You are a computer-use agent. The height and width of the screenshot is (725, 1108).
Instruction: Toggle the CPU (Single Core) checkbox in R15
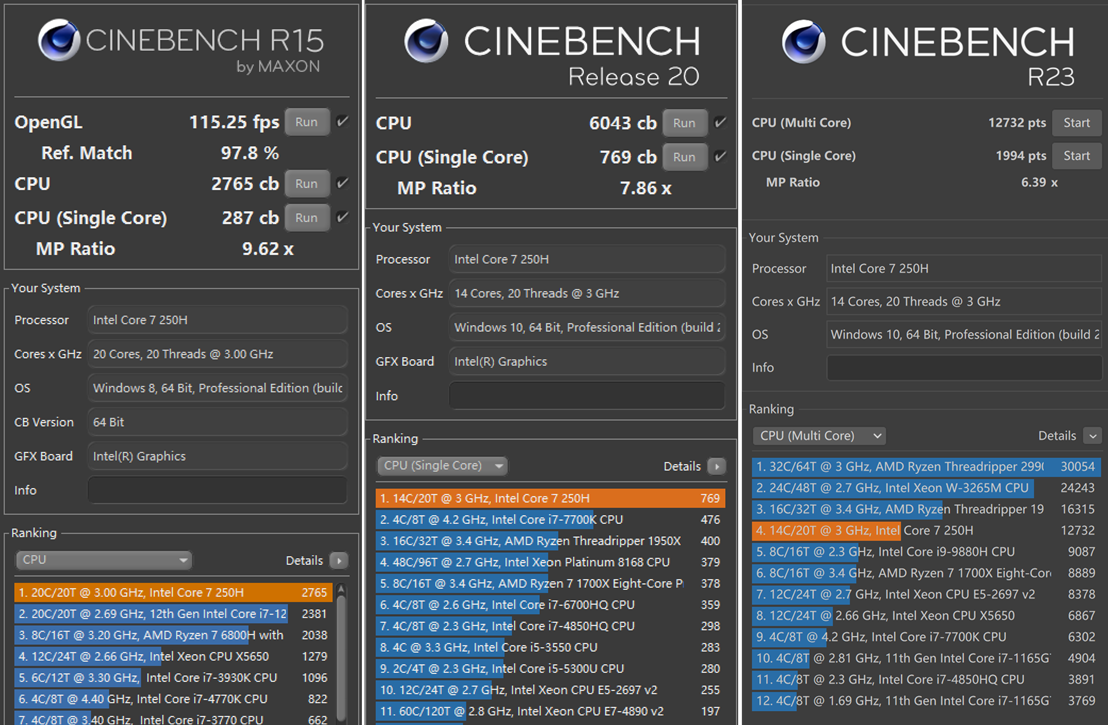click(343, 217)
